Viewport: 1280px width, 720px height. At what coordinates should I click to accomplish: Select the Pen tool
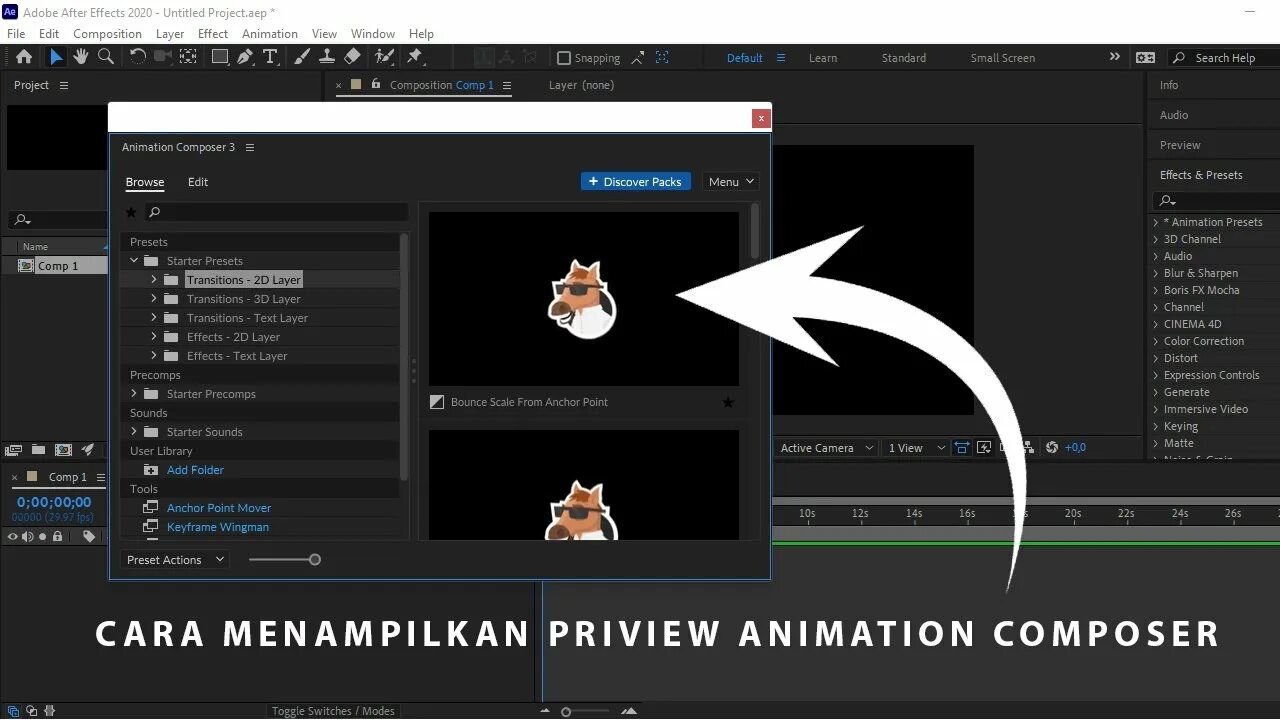(x=245, y=58)
